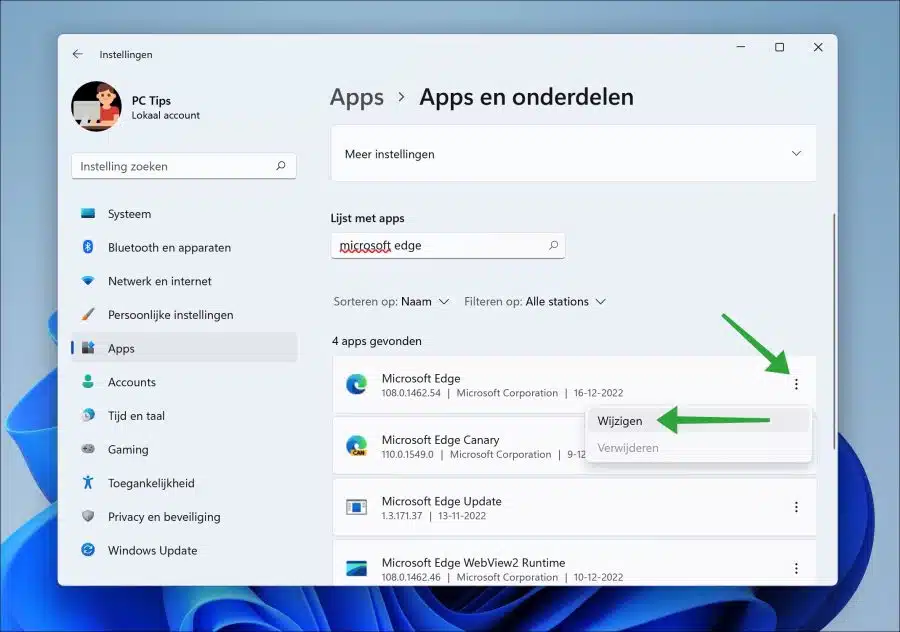Image resolution: width=900 pixels, height=632 pixels.
Task: Expand the Meer instellingen section
Action: [573, 153]
